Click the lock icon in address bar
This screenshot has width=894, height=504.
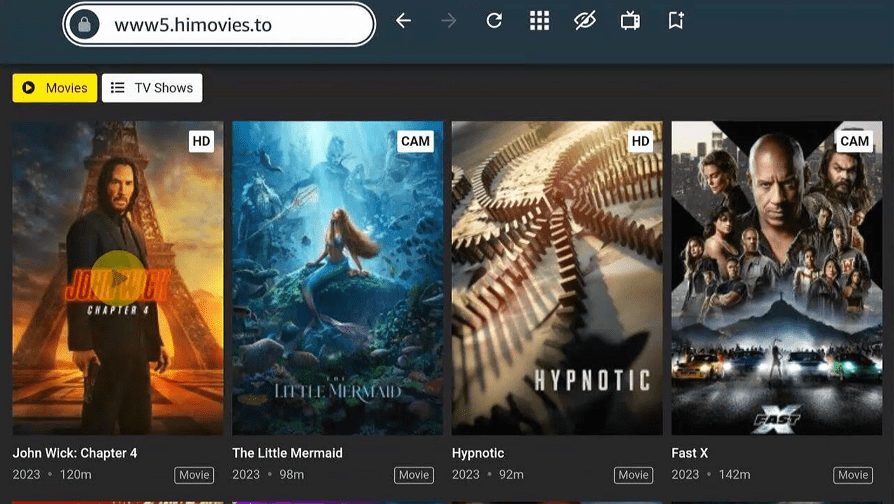(x=84, y=25)
